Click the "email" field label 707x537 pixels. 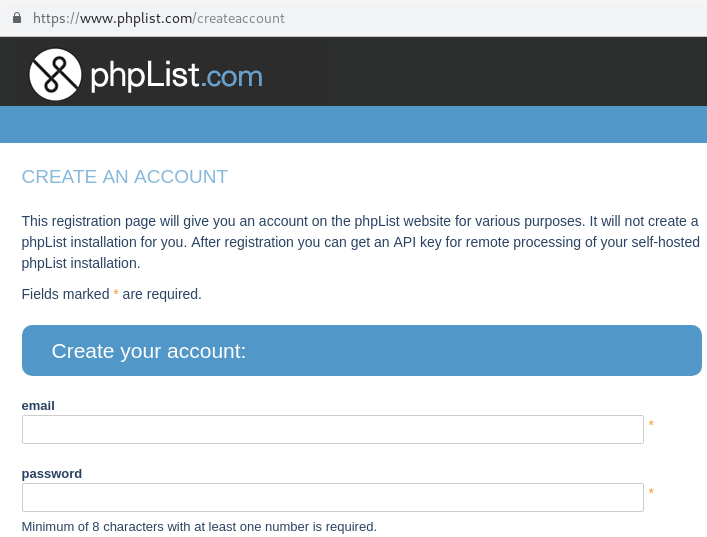click(x=38, y=406)
